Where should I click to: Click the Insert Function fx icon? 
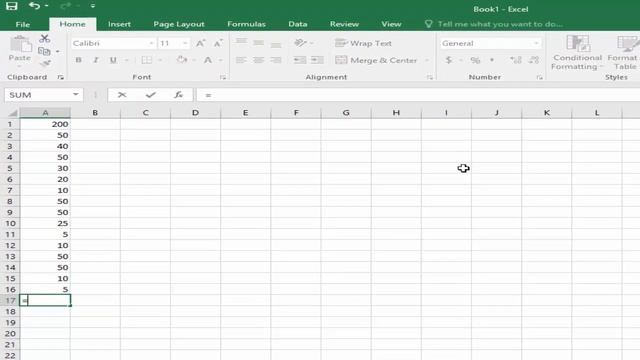click(178, 95)
